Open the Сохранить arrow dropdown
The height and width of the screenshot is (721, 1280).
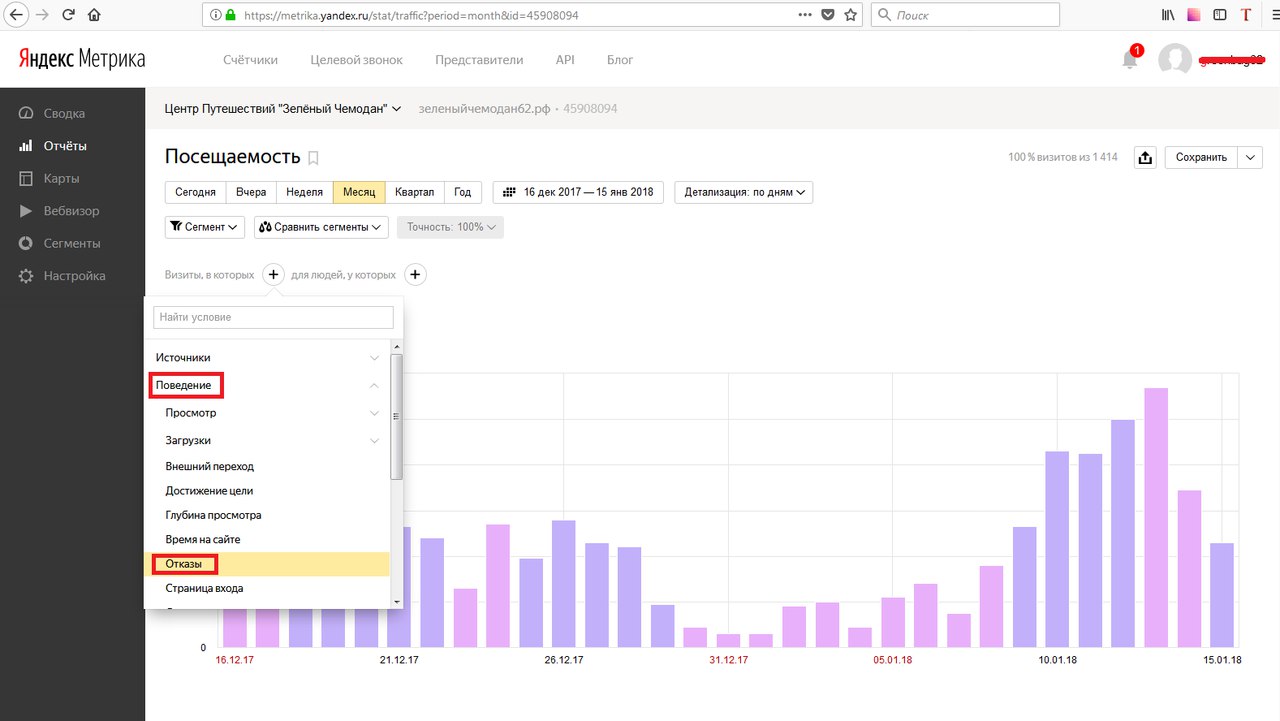click(1250, 158)
